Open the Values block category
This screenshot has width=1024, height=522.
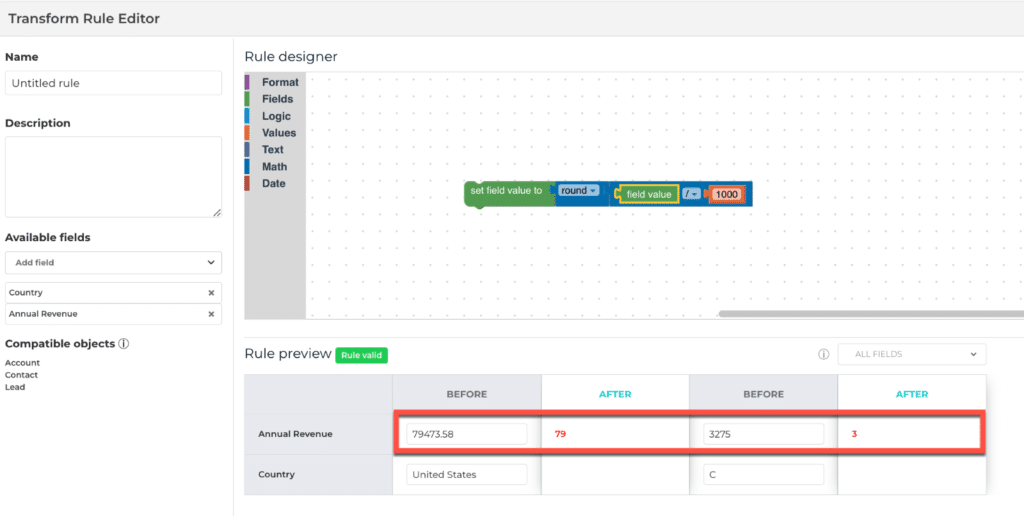279,133
